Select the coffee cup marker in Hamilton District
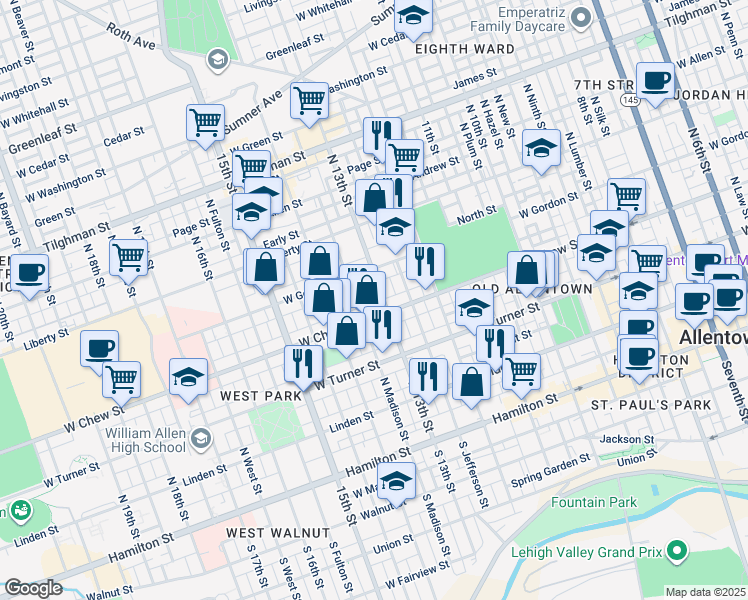This screenshot has height=600, width=748. pos(639,357)
